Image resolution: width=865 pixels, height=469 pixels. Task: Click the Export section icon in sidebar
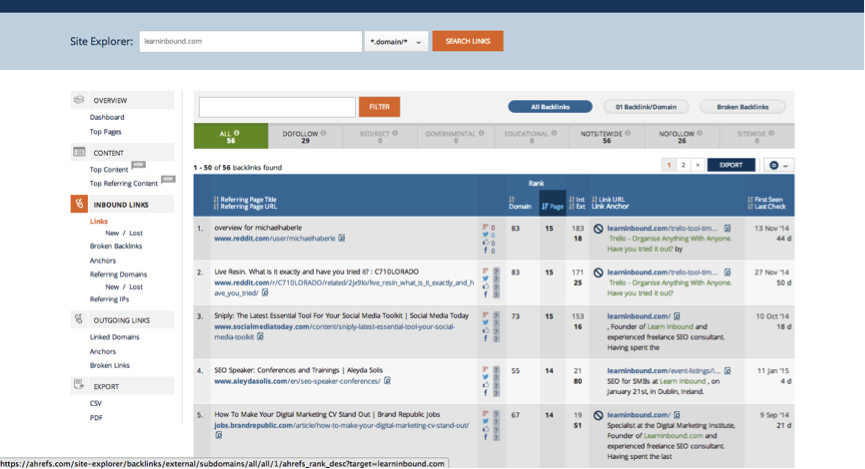point(79,385)
